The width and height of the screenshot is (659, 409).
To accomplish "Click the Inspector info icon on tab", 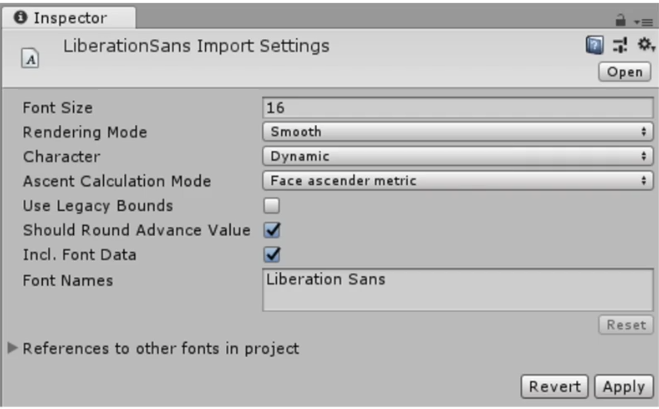I will click(18, 18).
